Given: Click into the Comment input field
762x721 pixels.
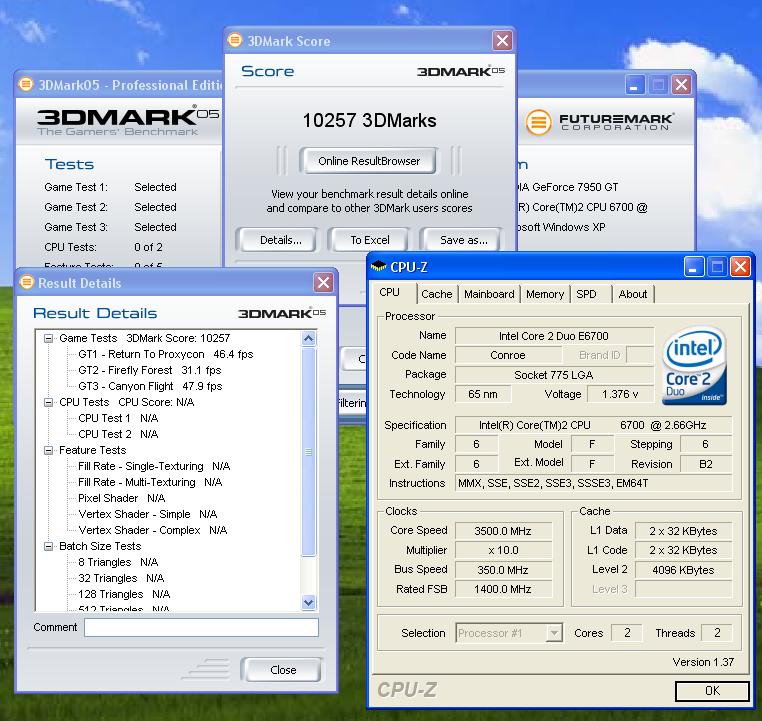Looking at the screenshot, I should (x=201, y=627).
